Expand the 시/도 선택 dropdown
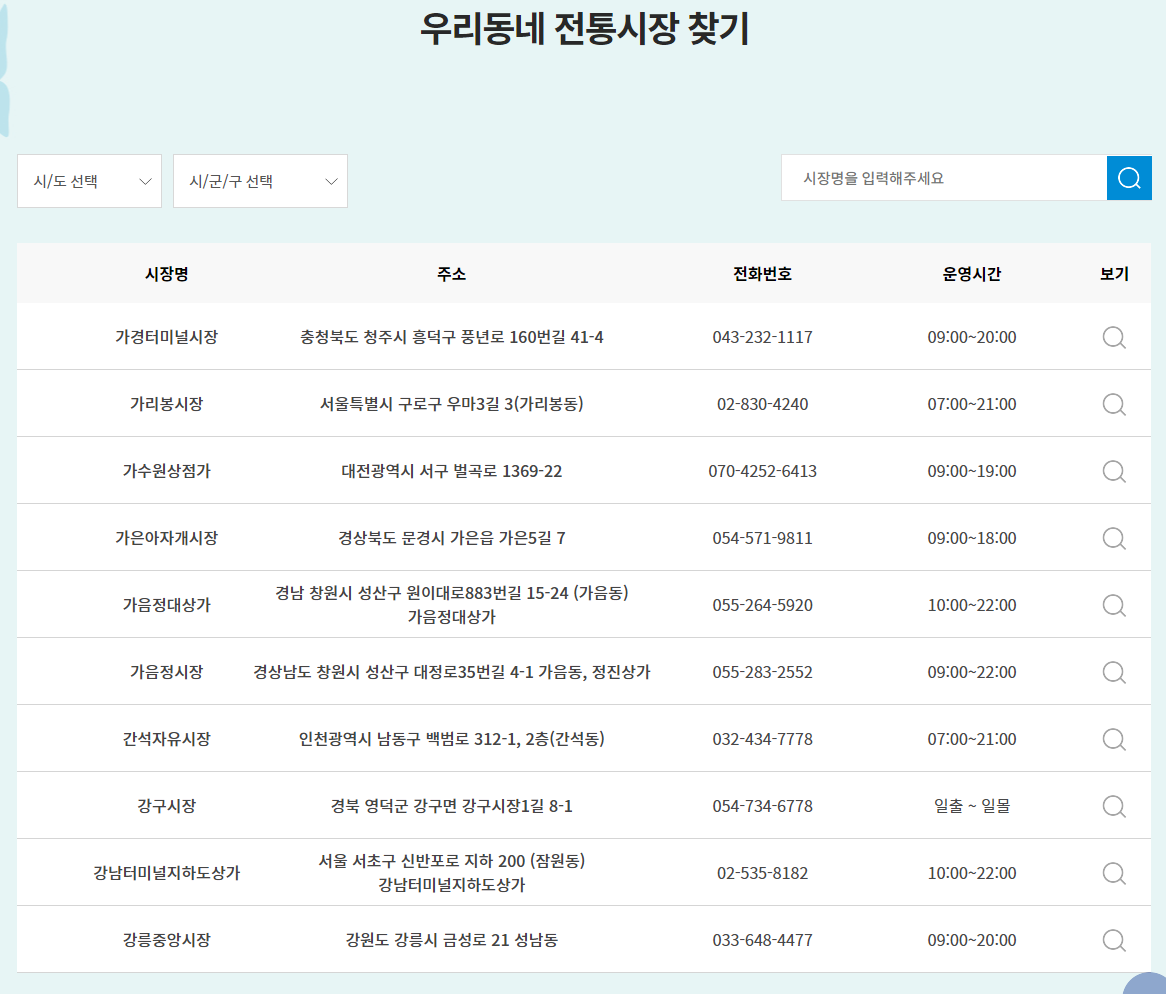Viewport: 1166px width, 994px height. coord(89,181)
